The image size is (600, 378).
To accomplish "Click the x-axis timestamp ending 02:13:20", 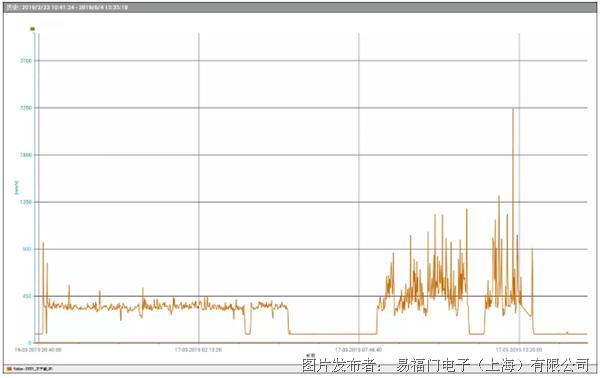I will click(x=199, y=350).
